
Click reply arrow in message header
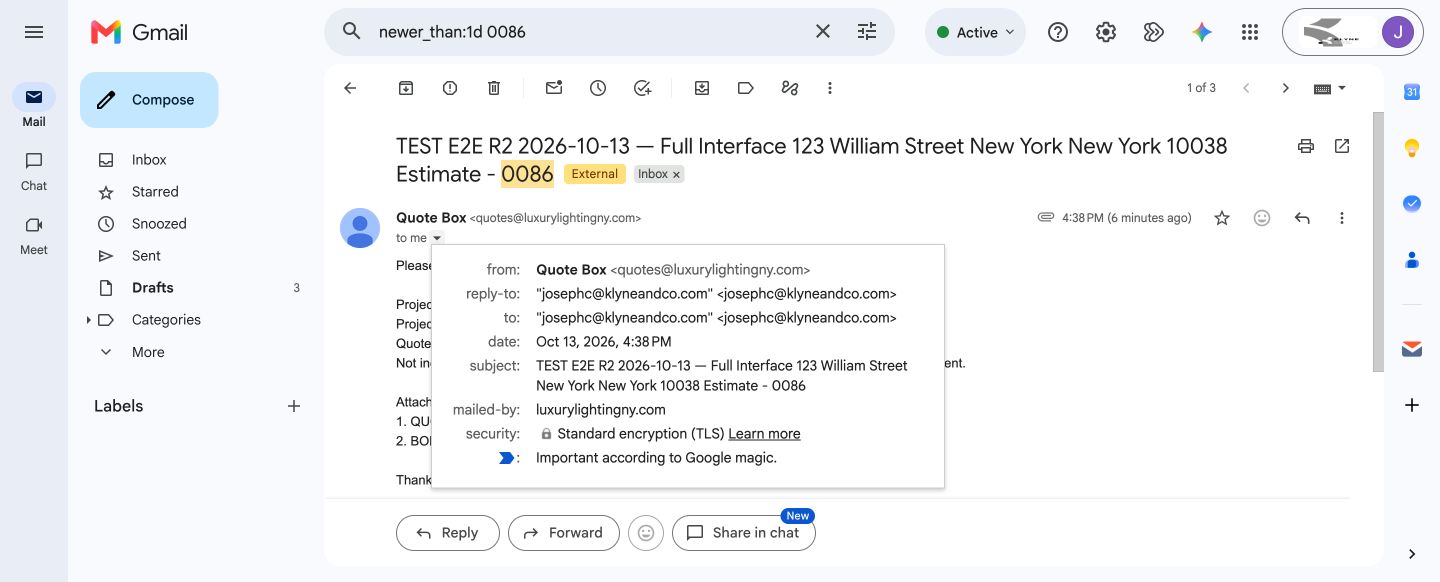click(1302, 218)
